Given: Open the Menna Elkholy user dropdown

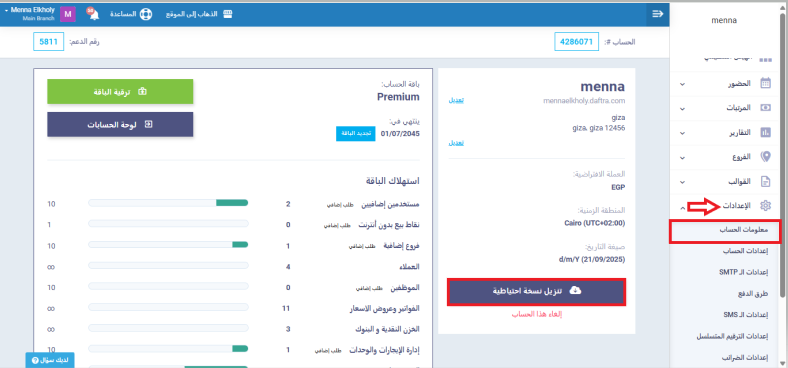Looking at the screenshot, I should coord(30,14).
